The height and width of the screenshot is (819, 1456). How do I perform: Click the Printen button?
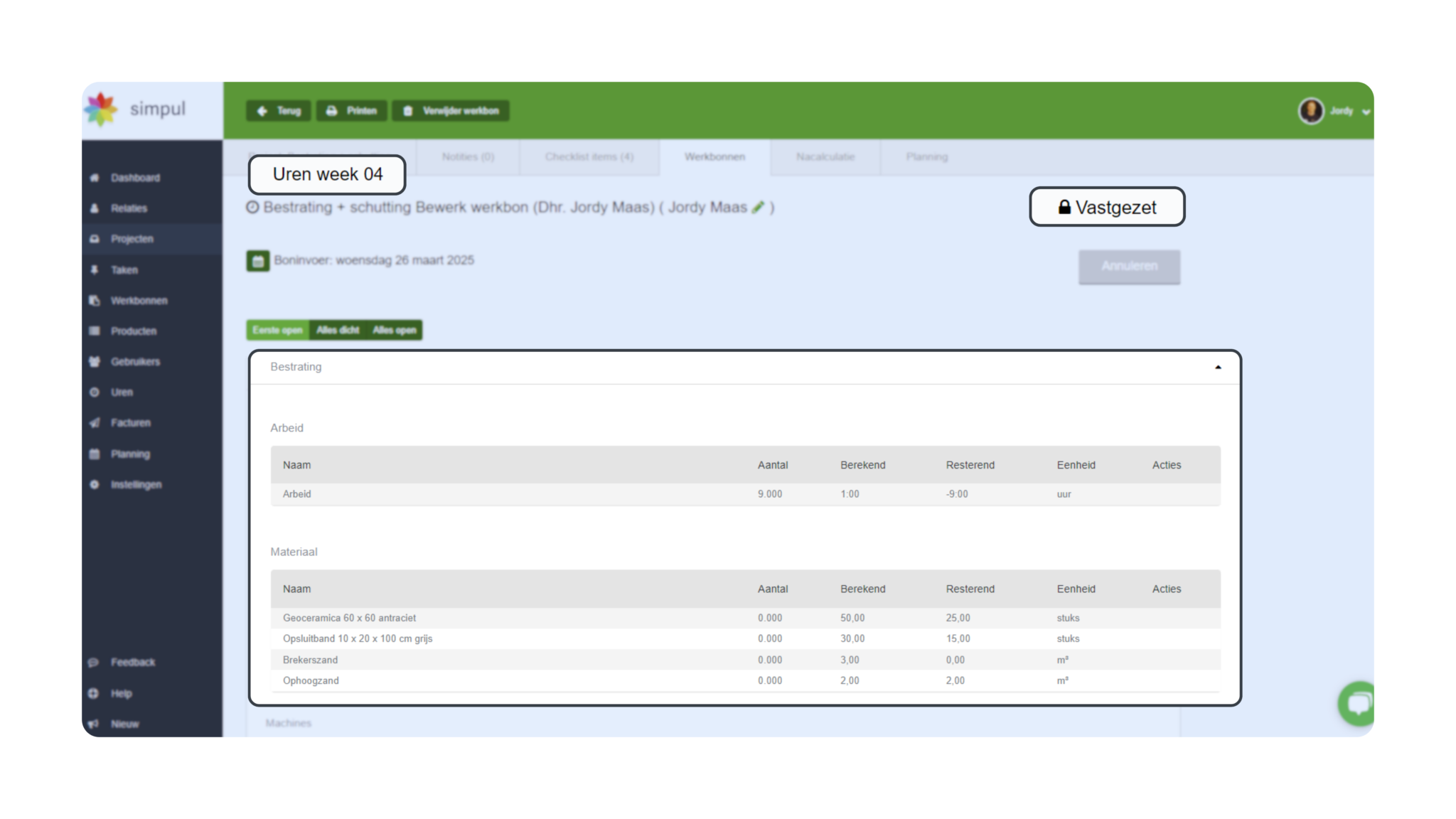point(352,111)
